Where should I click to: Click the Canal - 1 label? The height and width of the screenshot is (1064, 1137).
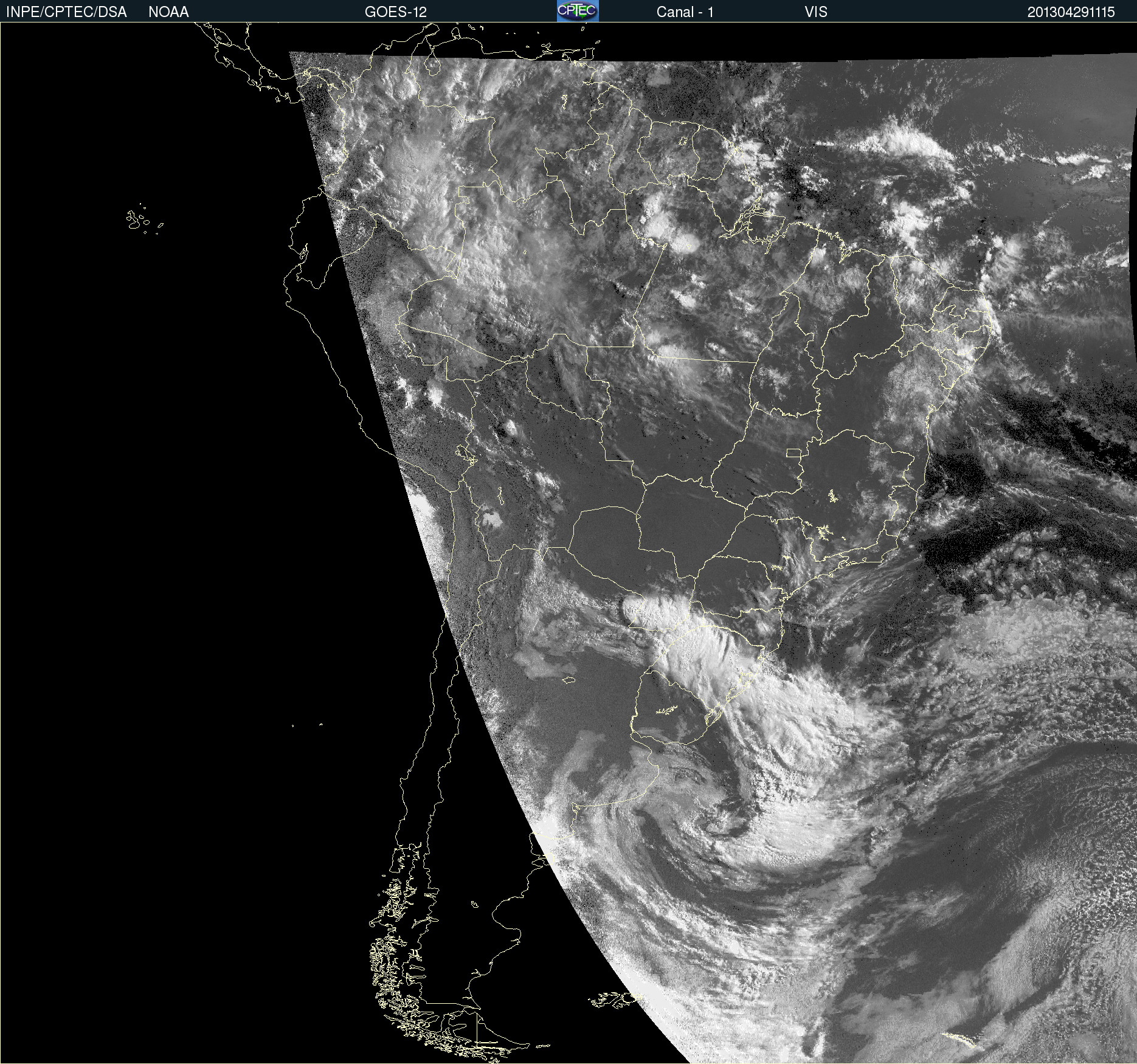click(x=685, y=12)
